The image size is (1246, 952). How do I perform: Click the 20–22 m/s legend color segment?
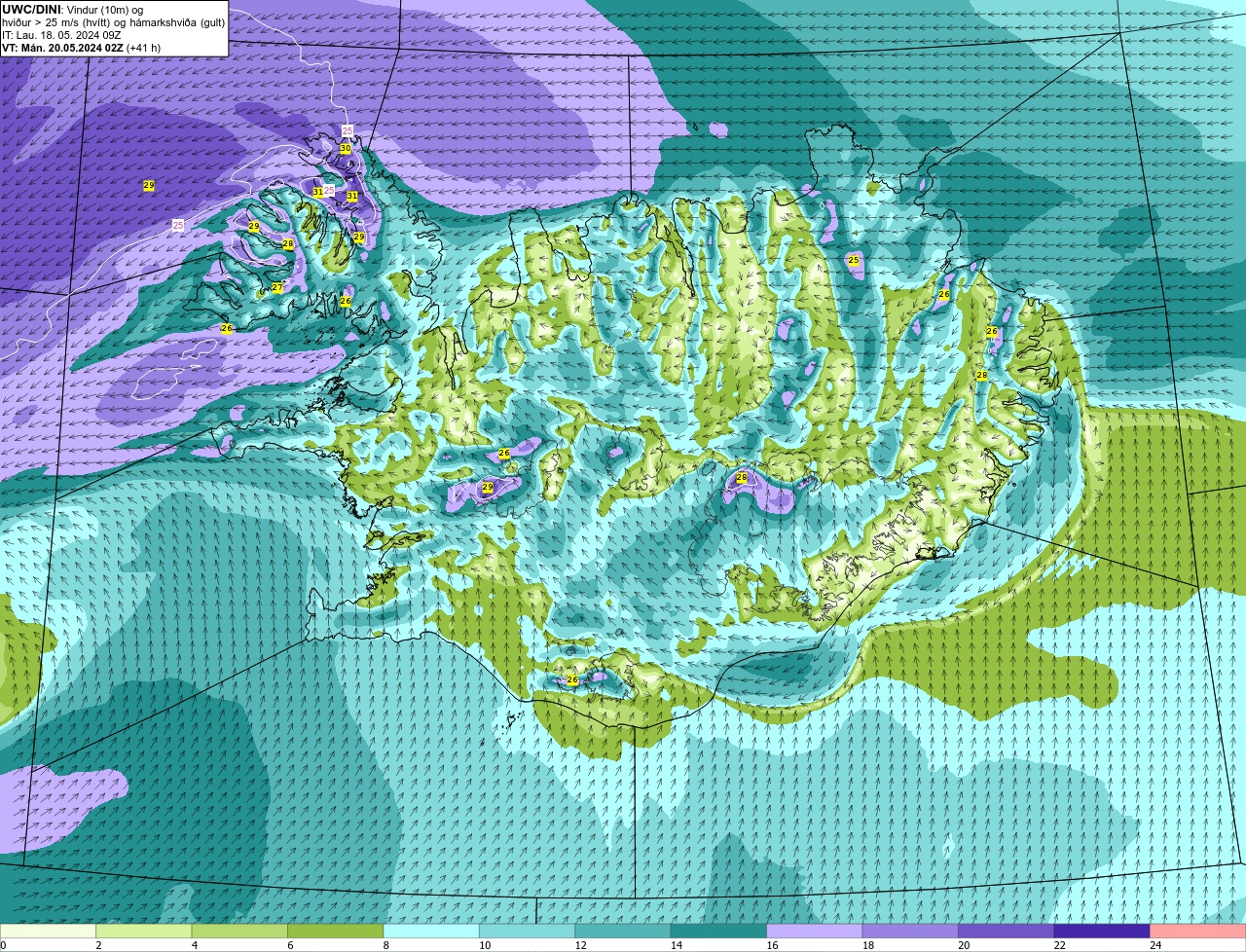point(1007,931)
